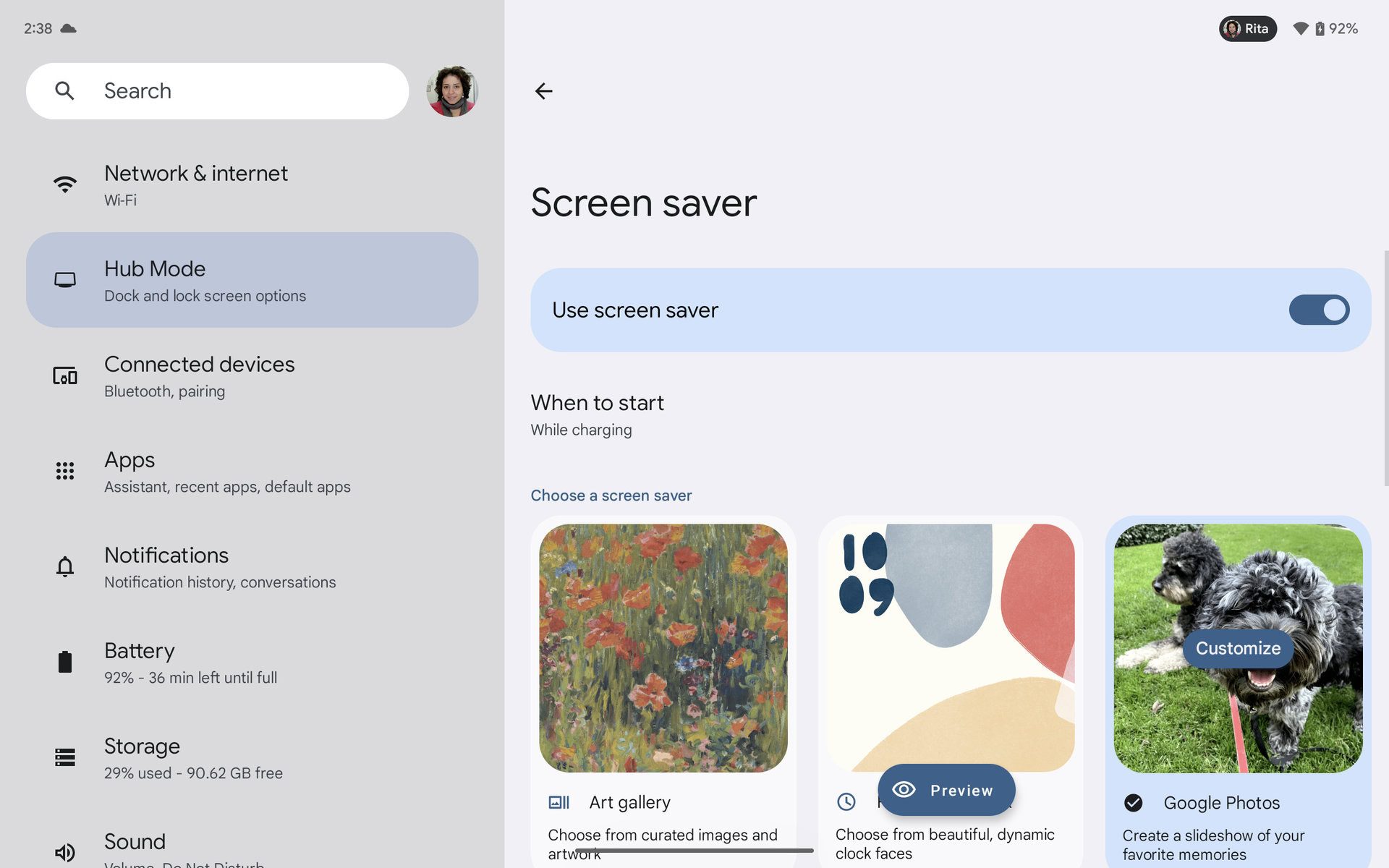
Task: Toggle Use screen saver switch
Action: pyautogui.click(x=1318, y=310)
